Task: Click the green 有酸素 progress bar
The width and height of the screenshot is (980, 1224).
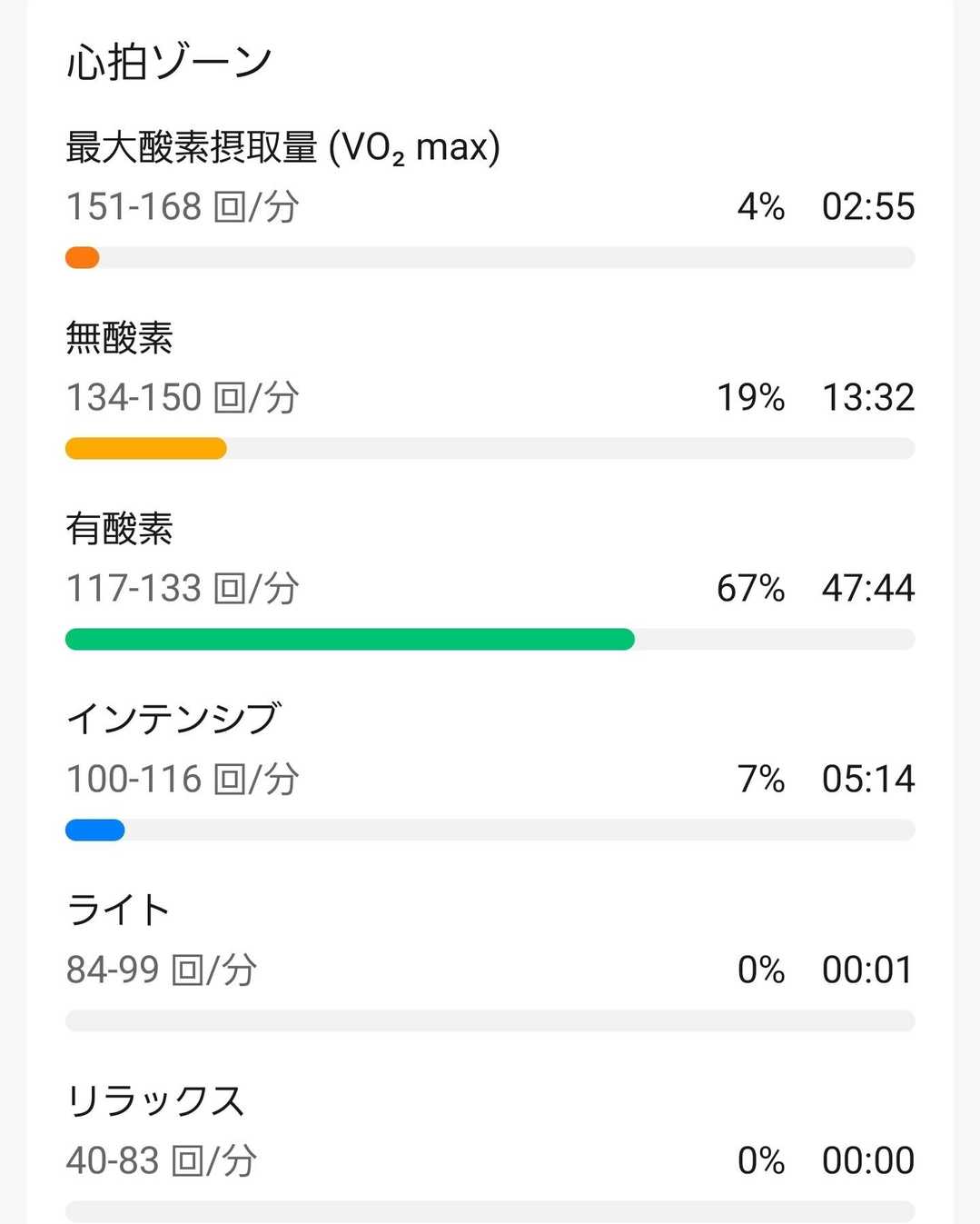Action: (350, 640)
